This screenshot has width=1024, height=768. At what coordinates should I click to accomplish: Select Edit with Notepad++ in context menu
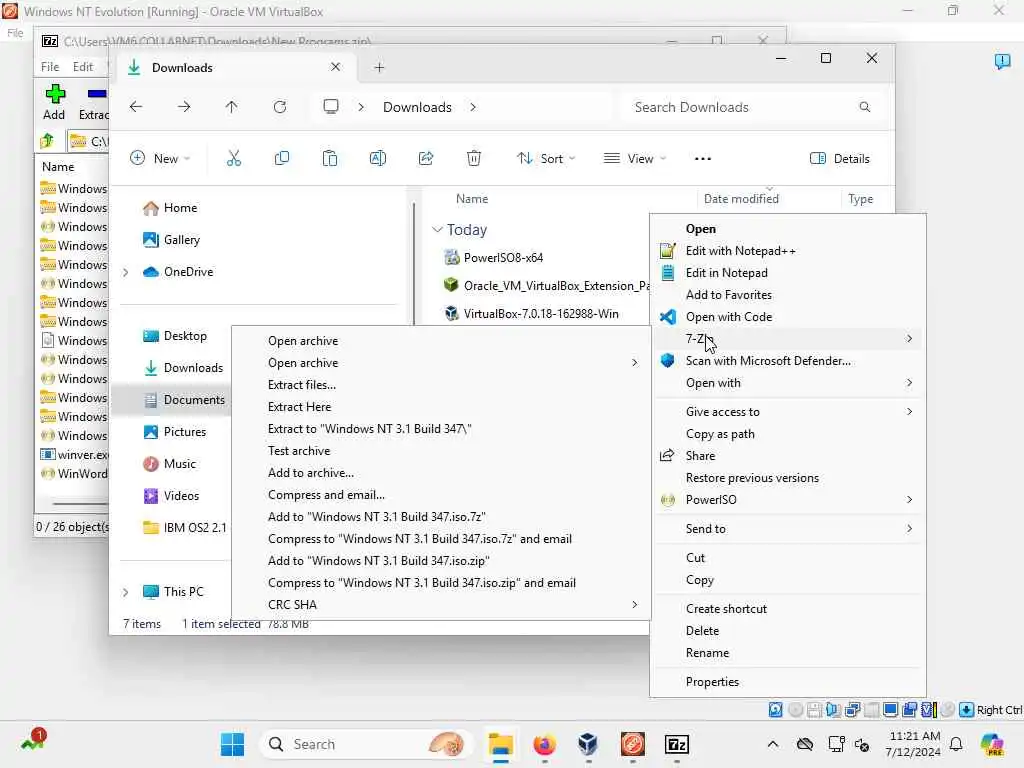741,251
